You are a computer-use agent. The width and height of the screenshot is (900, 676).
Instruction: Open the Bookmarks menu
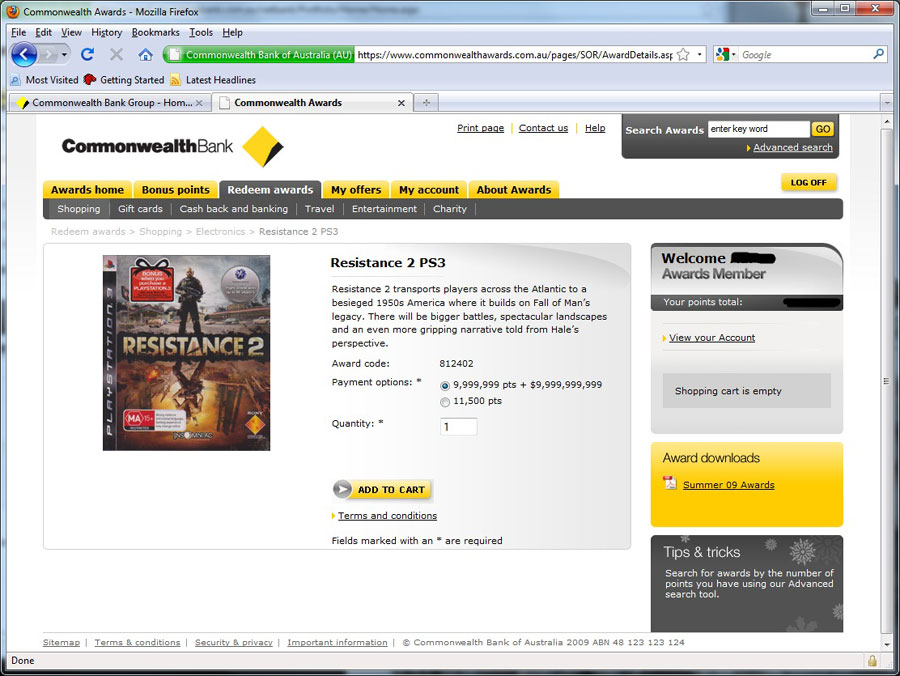coord(155,32)
